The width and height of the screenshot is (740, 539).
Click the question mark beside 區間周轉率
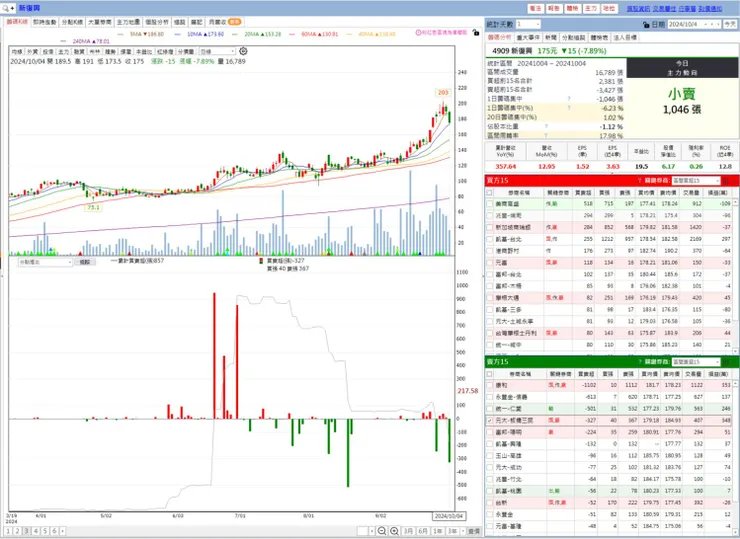(546, 135)
